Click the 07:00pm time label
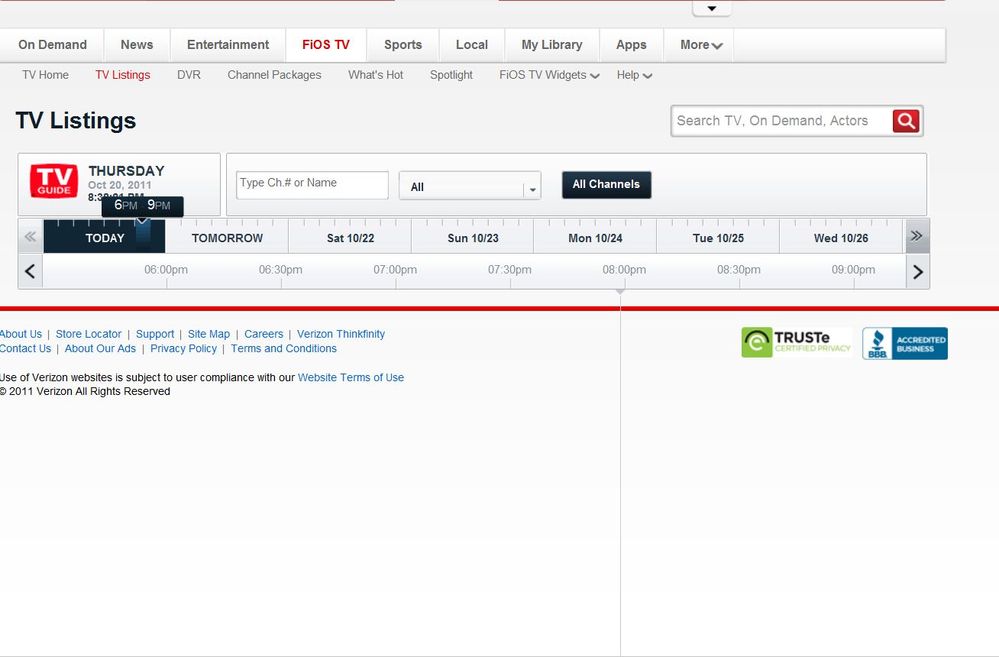Image resolution: width=999 pixels, height=657 pixels. (395, 270)
